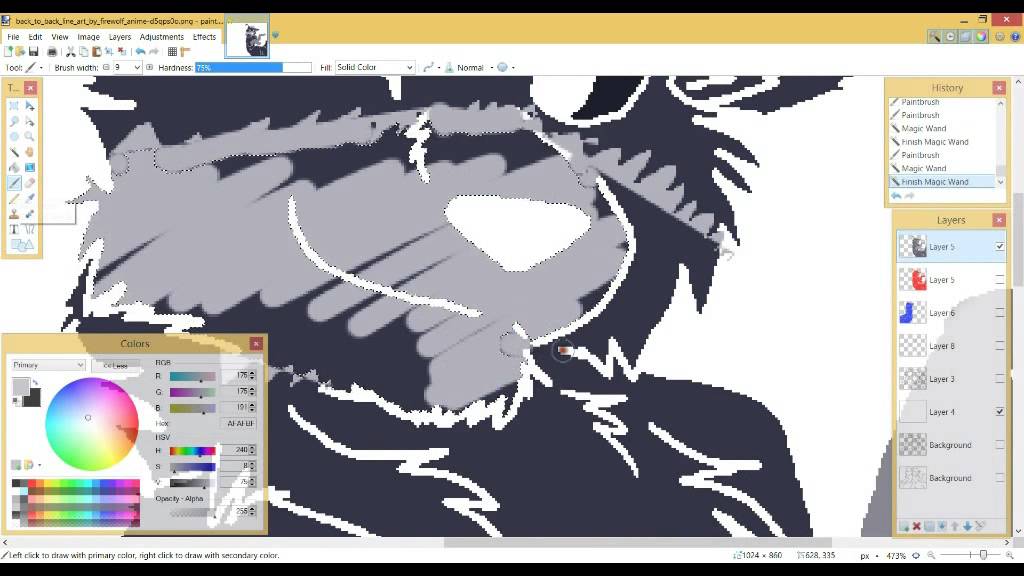Viewport: 1024px width, 576px height.
Task: Toggle the pixel grid icon
Action: [172, 52]
